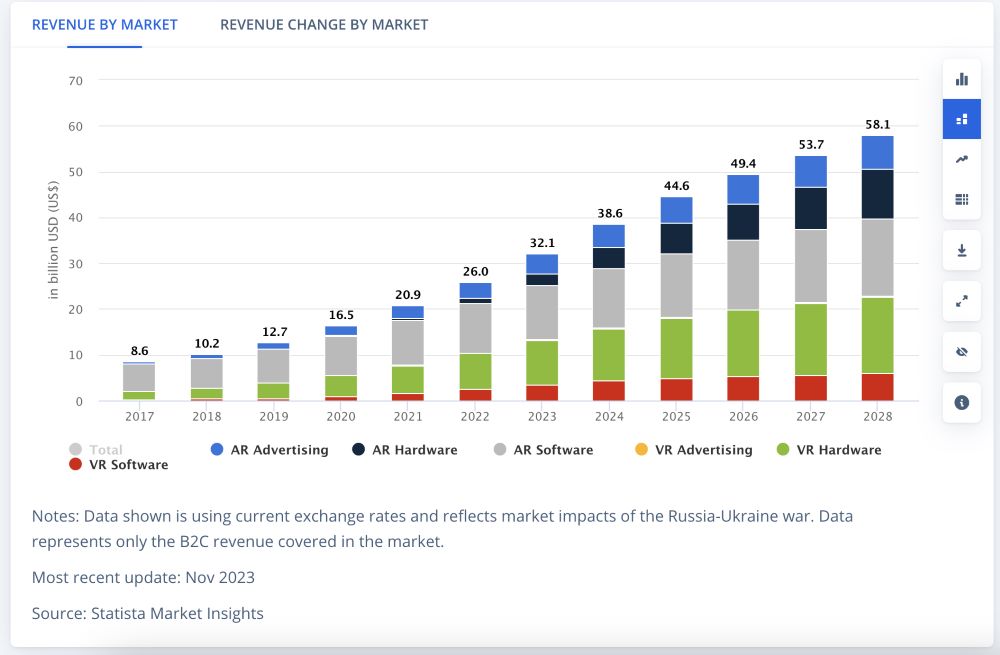The height and width of the screenshot is (655, 1000).
Task: Click the 2028 stacked bar
Action: 877,268
